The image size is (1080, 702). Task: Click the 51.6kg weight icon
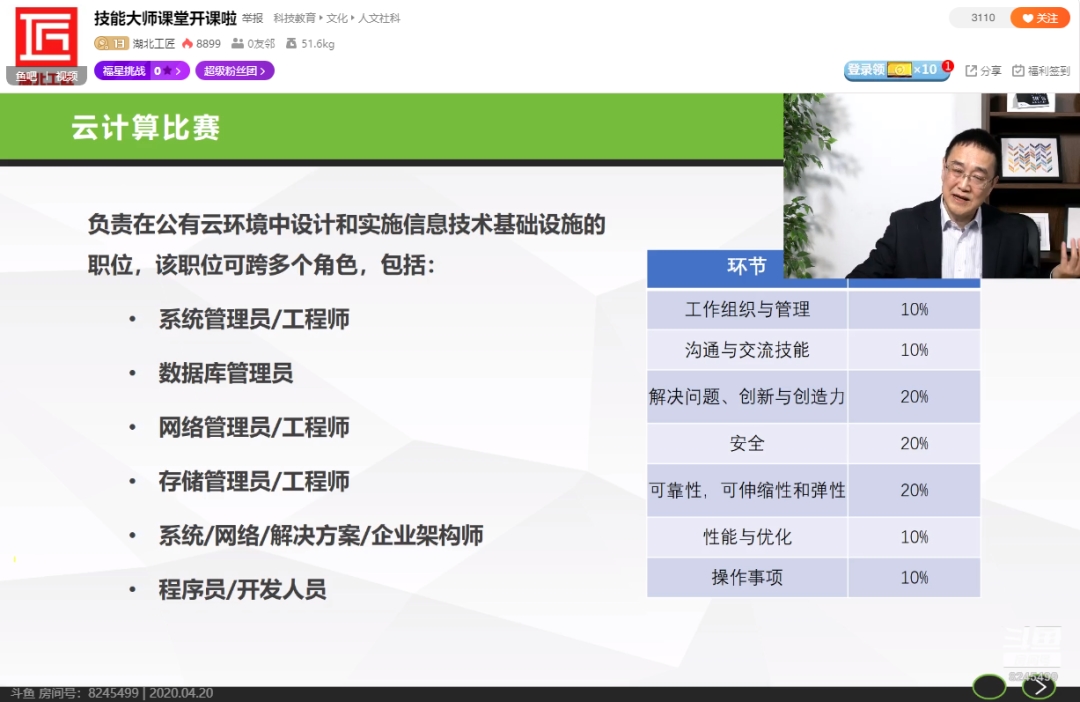(291, 44)
